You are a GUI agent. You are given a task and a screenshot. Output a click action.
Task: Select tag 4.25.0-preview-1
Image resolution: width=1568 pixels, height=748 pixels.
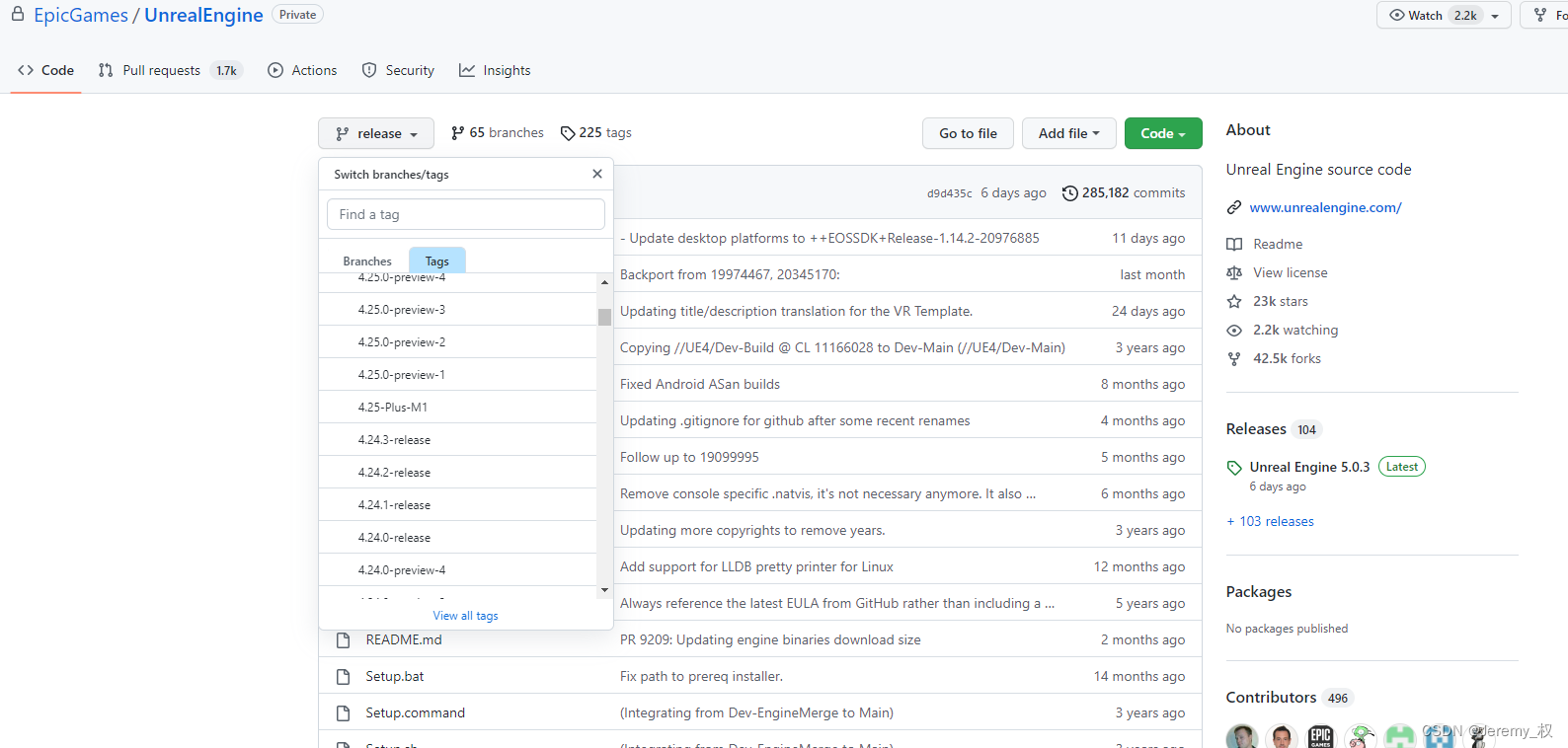point(458,375)
